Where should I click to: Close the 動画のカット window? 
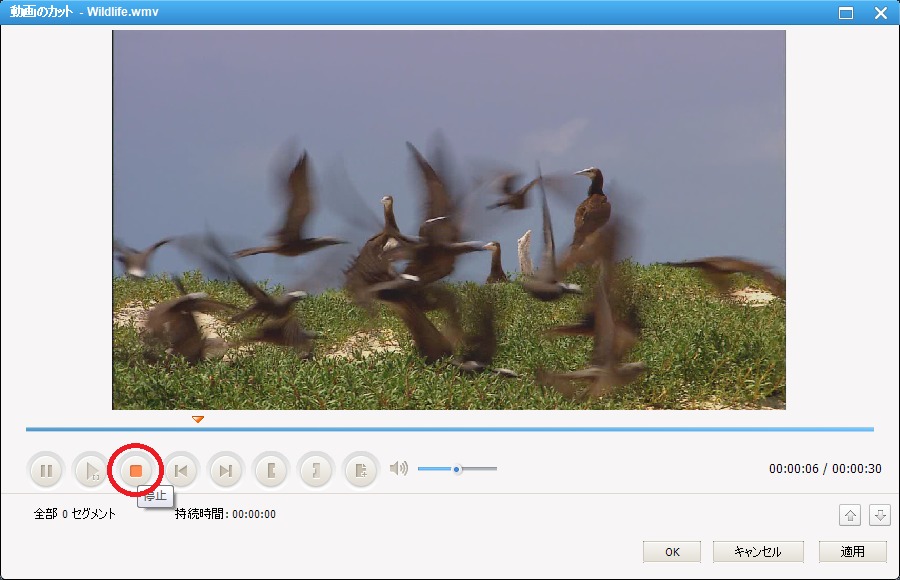pos(880,13)
